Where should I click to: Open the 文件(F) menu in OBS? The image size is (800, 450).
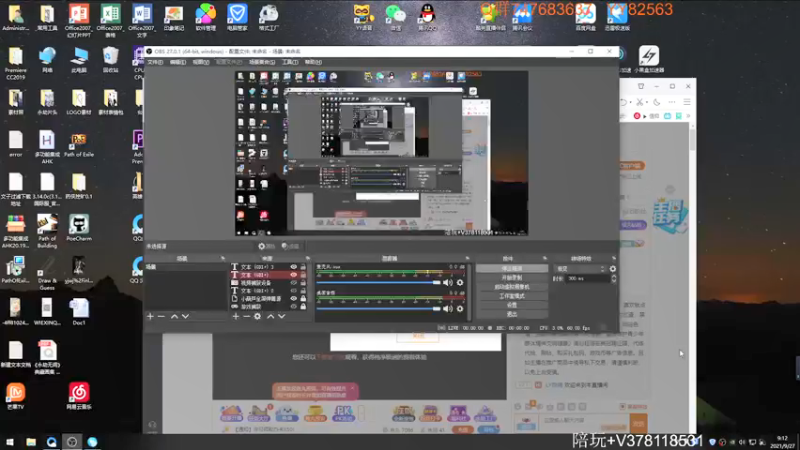(155, 62)
